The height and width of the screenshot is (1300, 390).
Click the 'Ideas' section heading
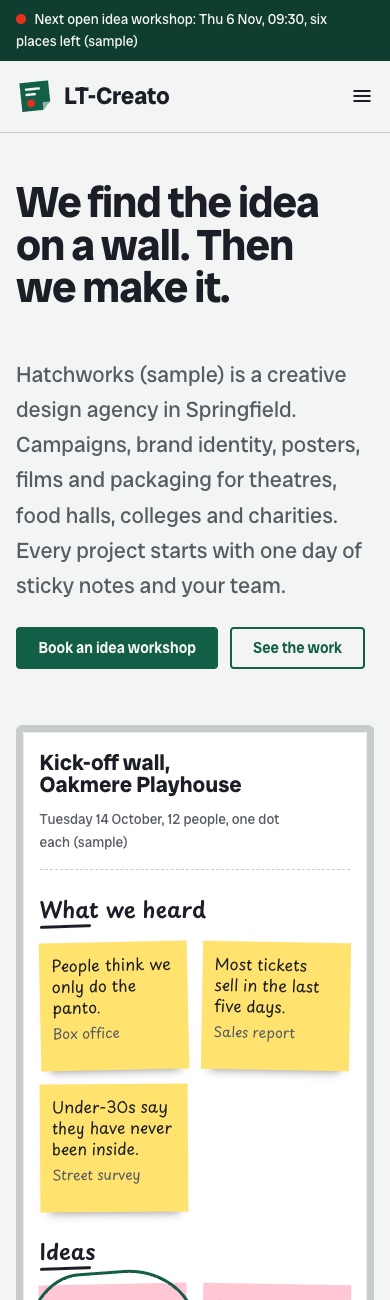point(67,1252)
